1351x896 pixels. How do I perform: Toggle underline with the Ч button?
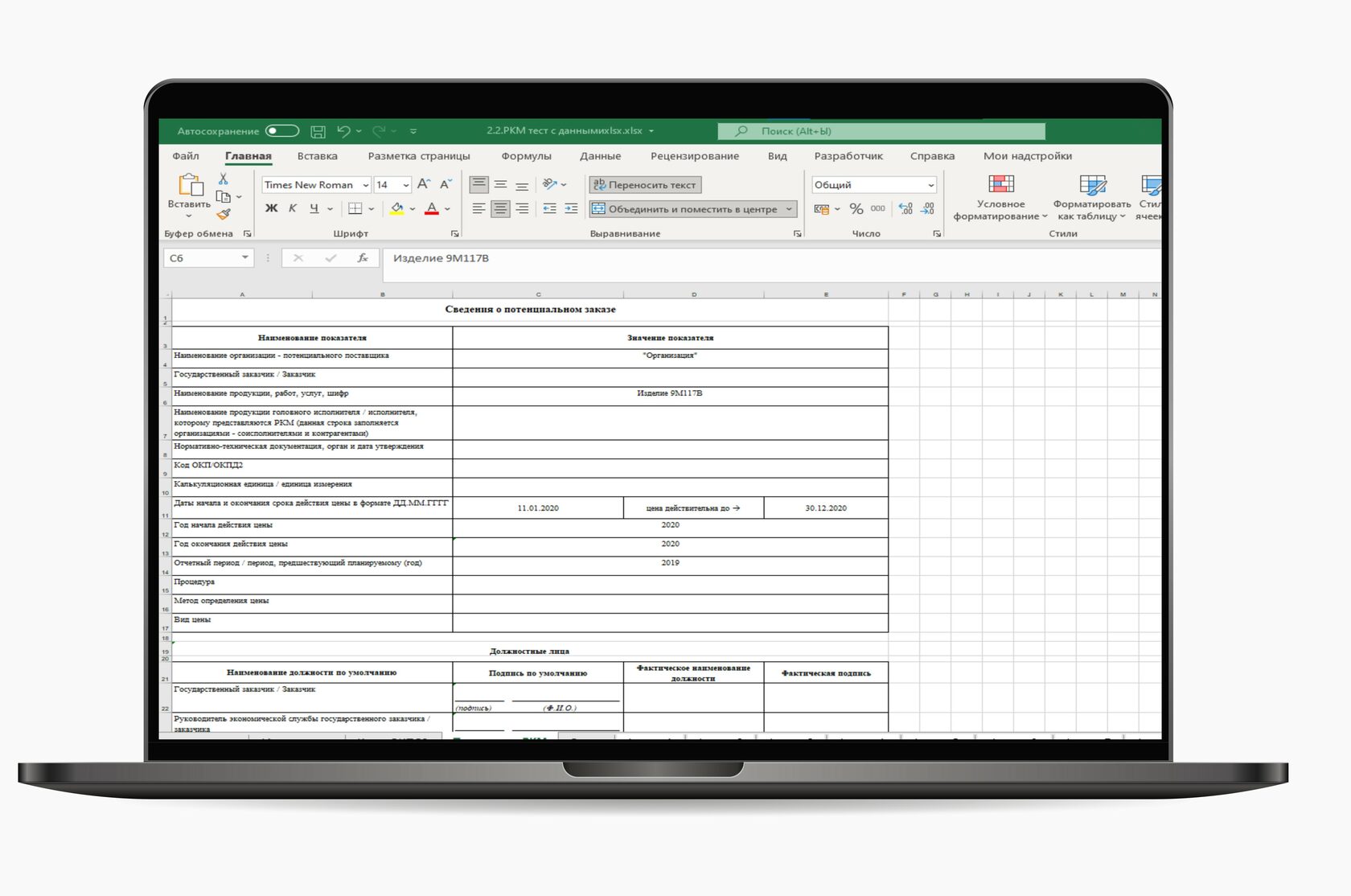[314, 208]
